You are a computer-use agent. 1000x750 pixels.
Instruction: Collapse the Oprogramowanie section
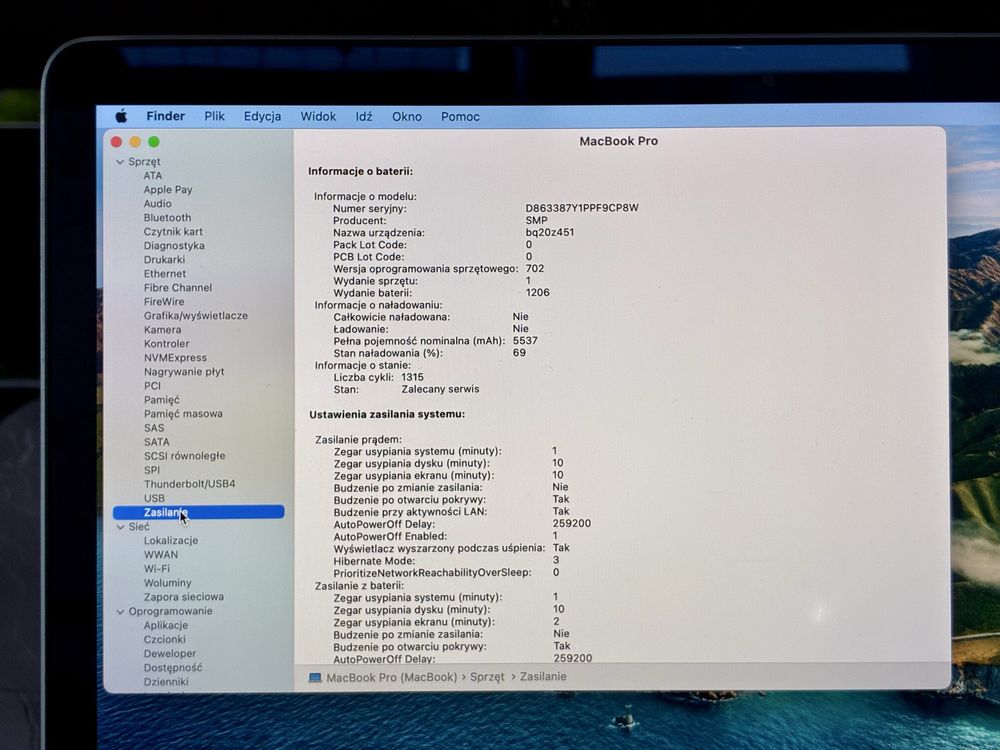(x=121, y=611)
